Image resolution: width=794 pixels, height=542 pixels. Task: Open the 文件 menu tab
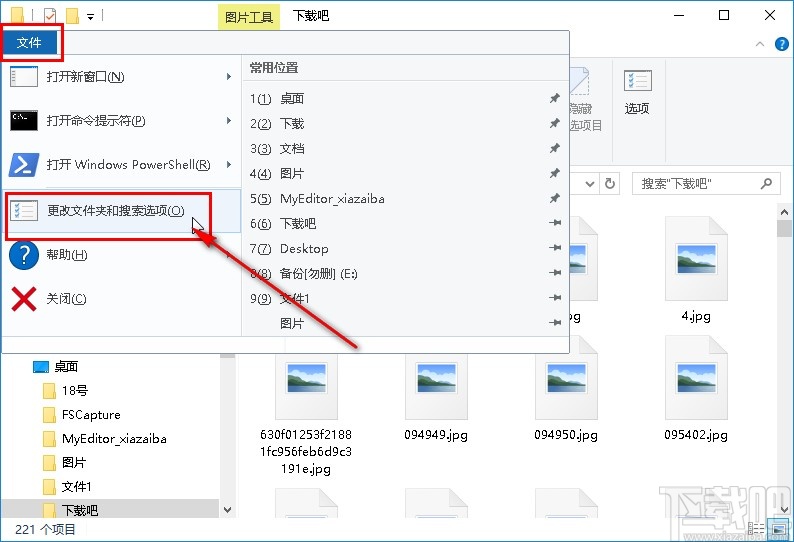29,43
